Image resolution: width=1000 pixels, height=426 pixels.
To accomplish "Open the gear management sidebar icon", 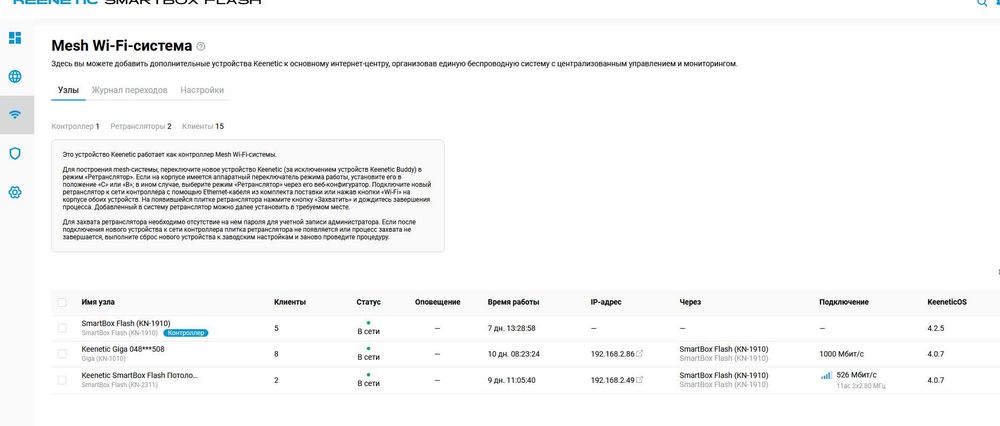I will (15, 192).
